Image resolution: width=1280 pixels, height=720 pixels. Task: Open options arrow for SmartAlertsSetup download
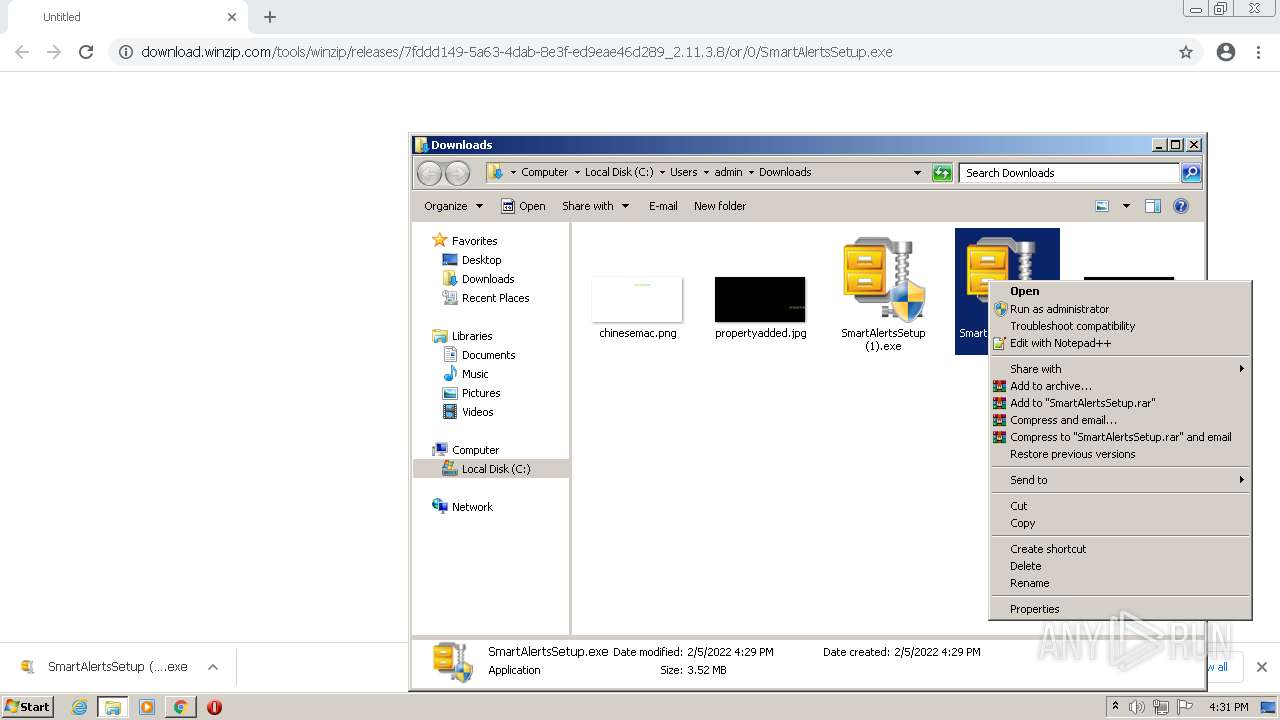click(x=212, y=667)
